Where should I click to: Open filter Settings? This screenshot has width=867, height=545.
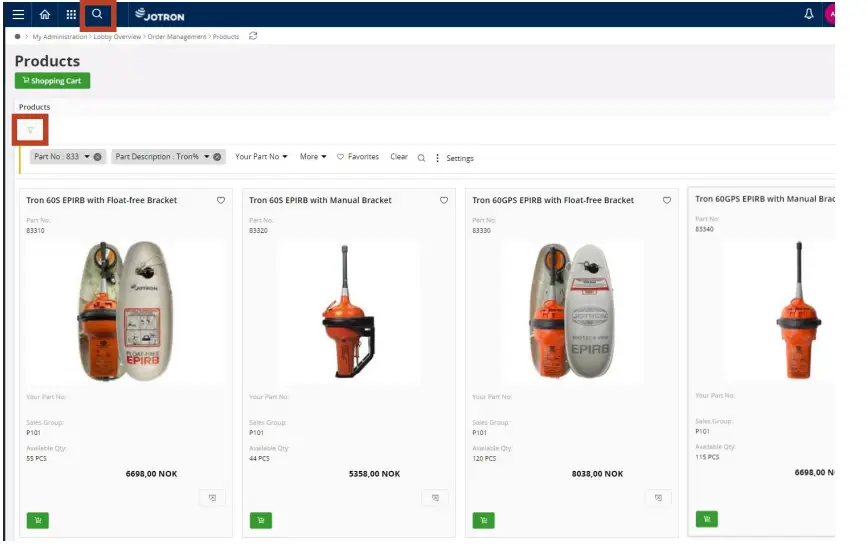pyautogui.click(x=459, y=158)
